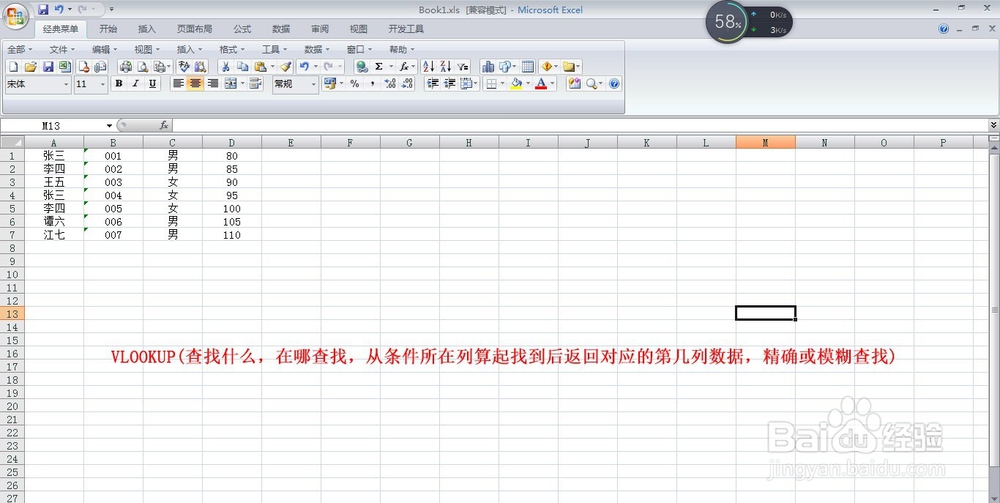This screenshot has width=1000, height=503.
Task: Open the 工具 classic menu
Action: [274, 49]
